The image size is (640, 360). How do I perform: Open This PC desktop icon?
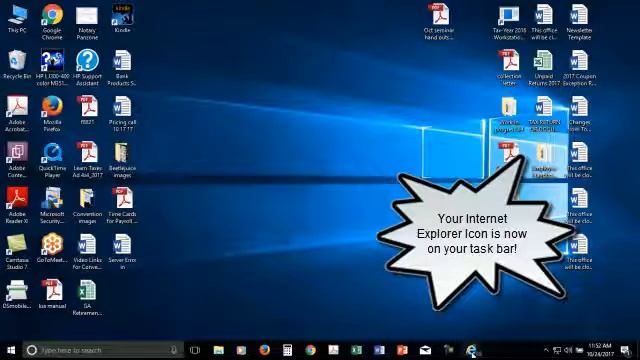click(17, 19)
